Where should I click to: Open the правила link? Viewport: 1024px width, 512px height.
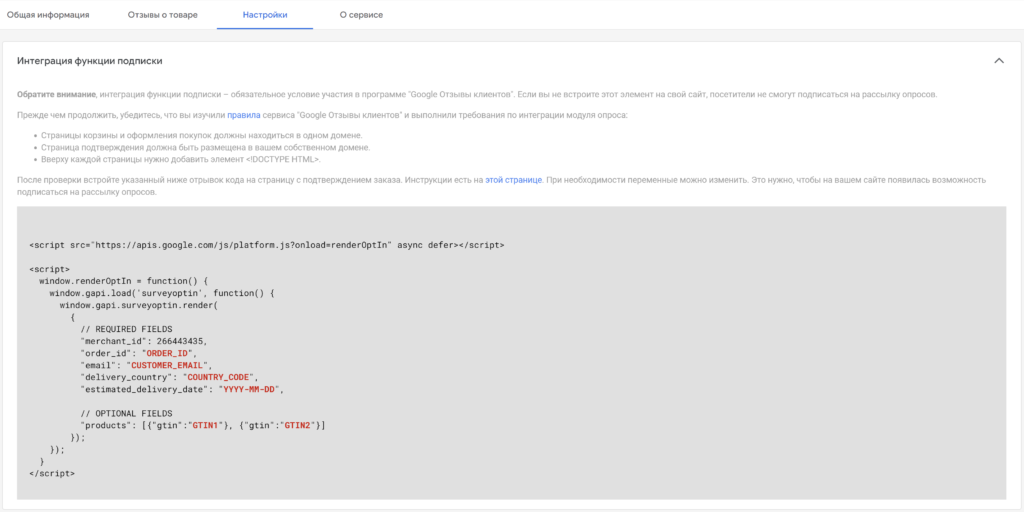pyautogui.click(x=244, y=116)
